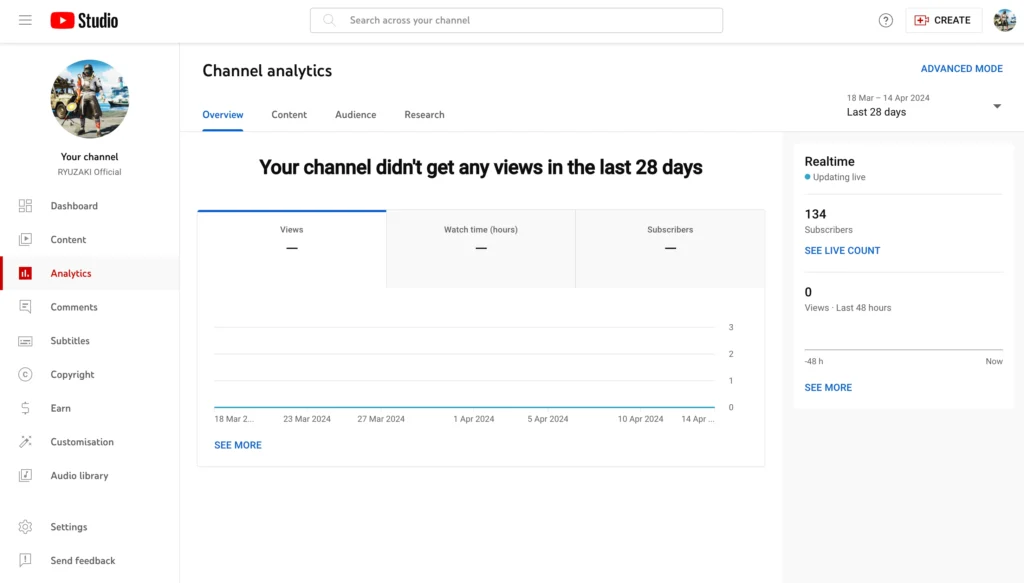Click SEE LIVE COUNT for subscribers

(x=842, y=250)
